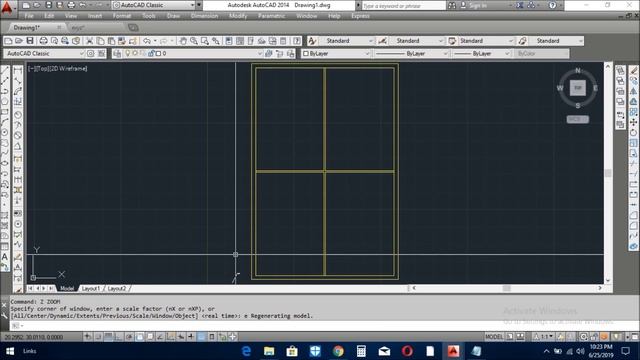The height and width of the screenshot is (360, 640).
Task: Toggle Object Snap in status bar
Action: [140, 337]
